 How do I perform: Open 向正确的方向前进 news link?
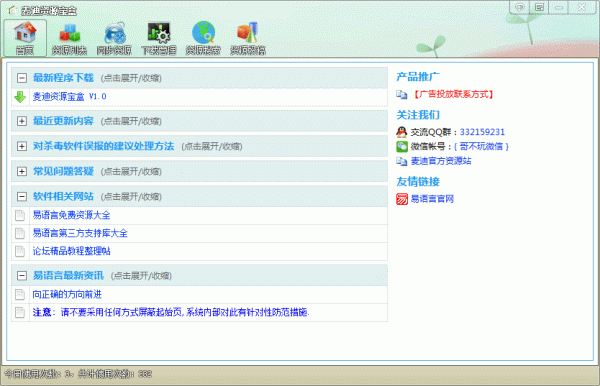[67, 294]
